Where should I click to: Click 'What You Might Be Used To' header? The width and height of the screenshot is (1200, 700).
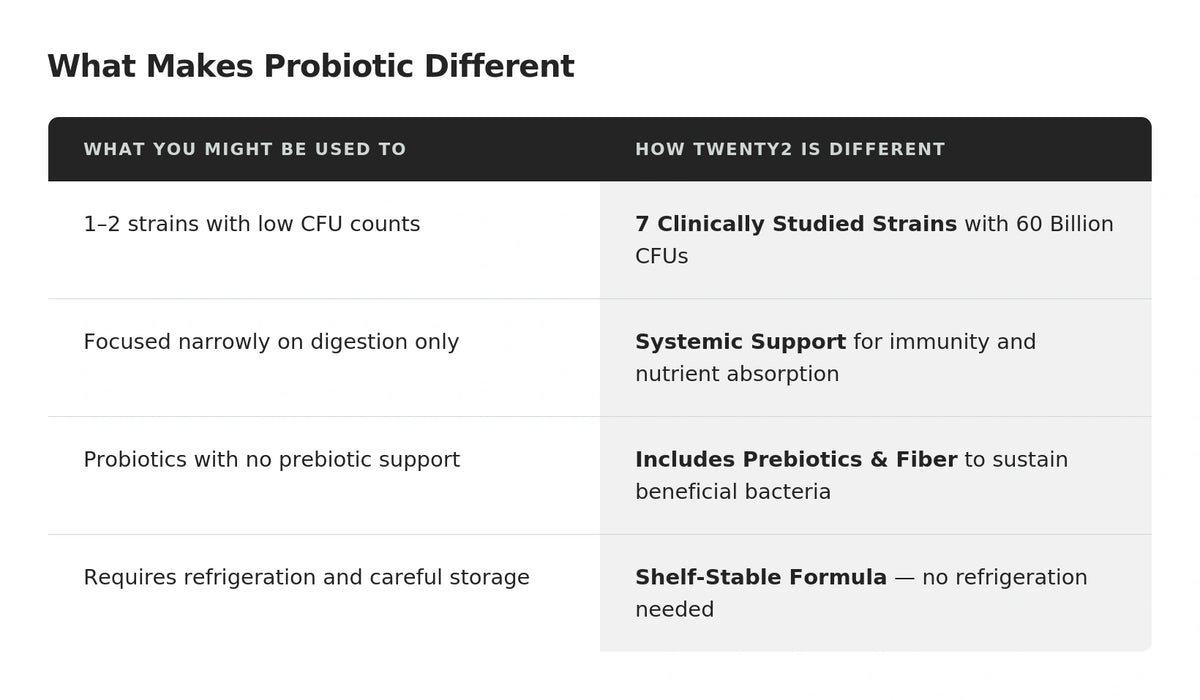245,150
